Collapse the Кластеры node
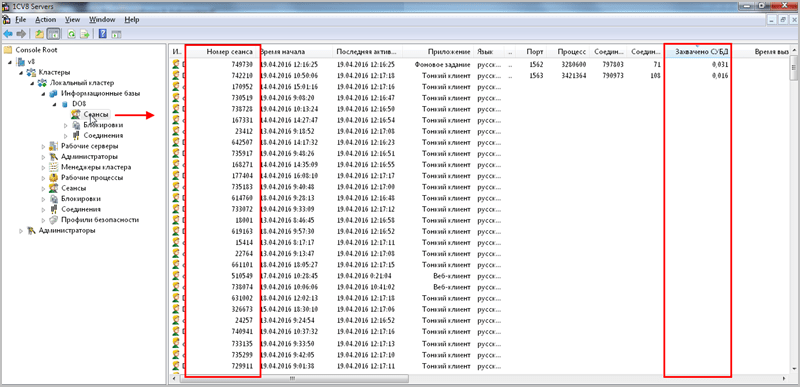Image resolution: width=800 pixels, height=387 pixels. pyautogui.click(x=21, y=72)
